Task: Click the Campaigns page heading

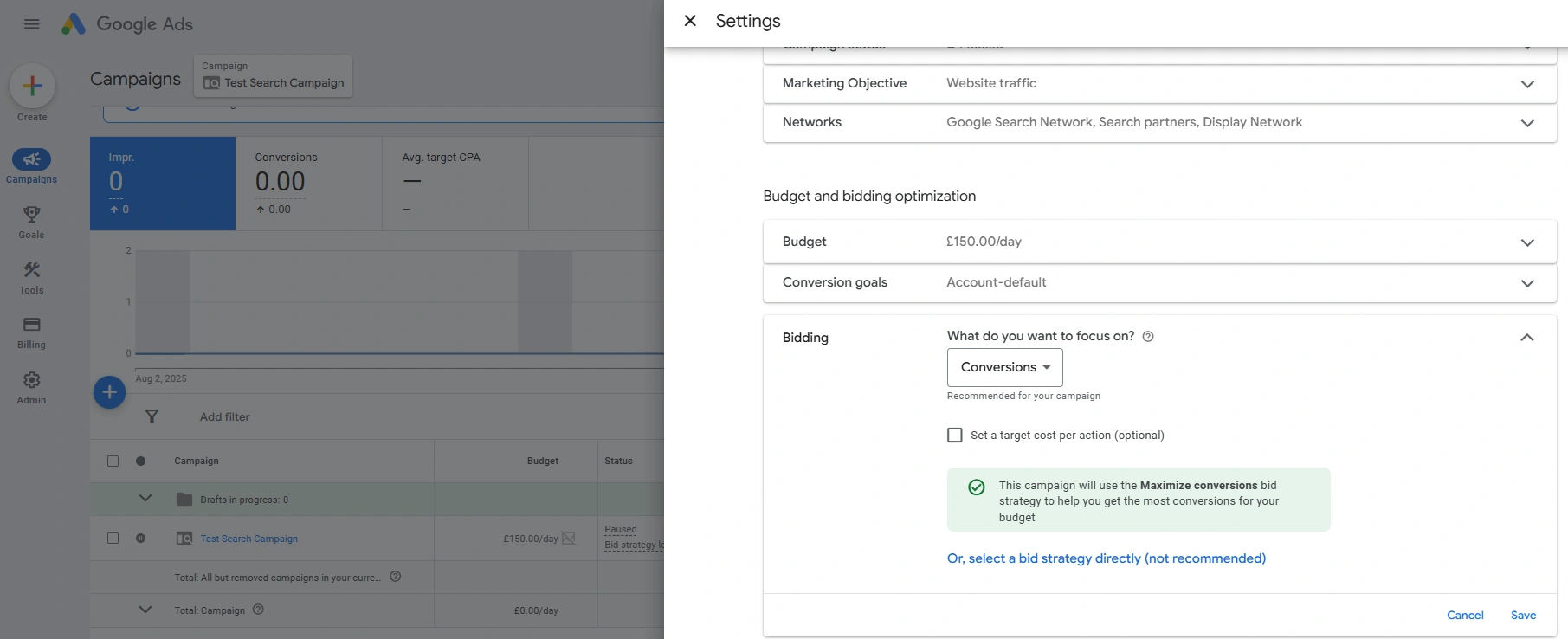Action: 136,79
